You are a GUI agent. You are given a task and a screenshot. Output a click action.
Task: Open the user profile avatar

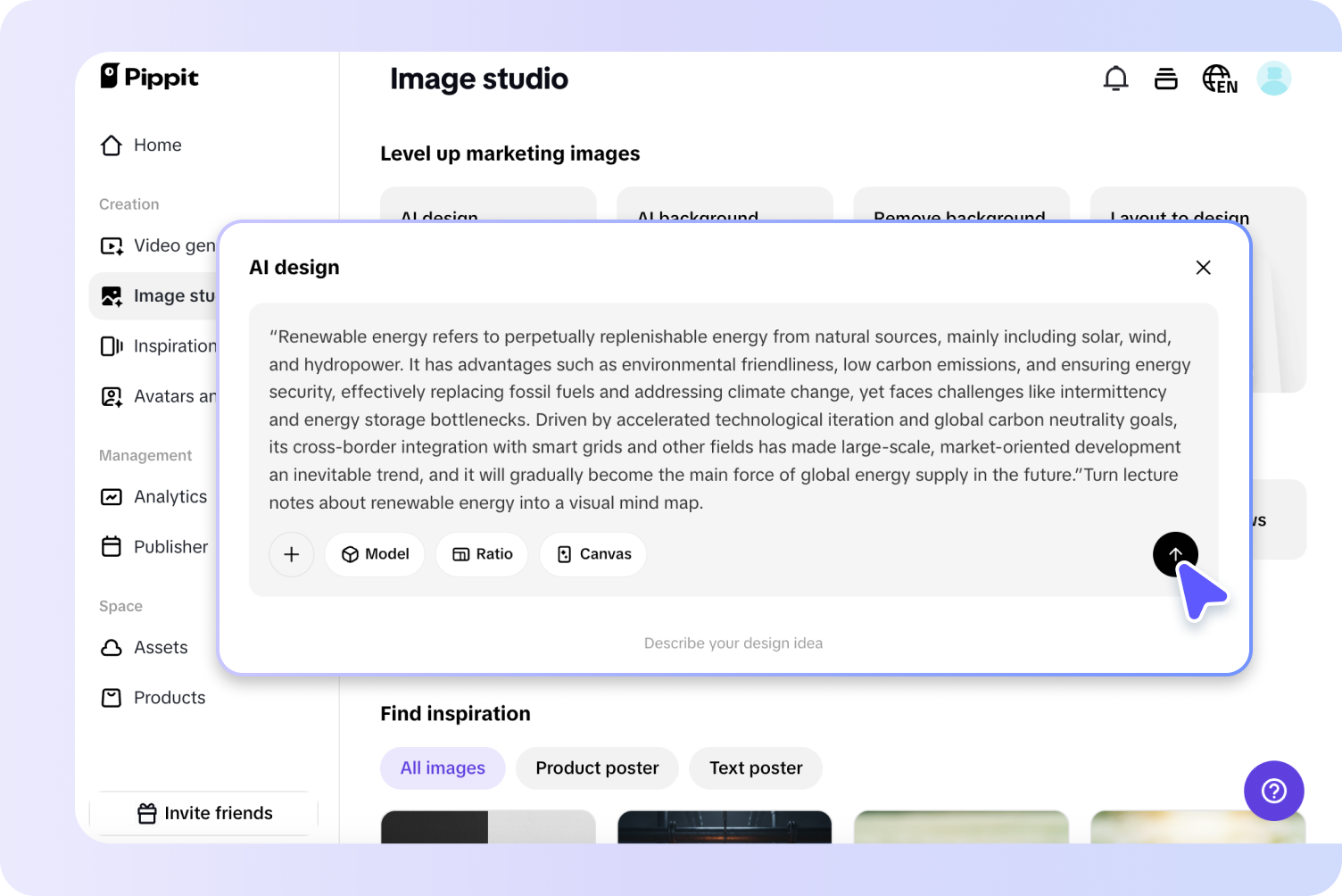(1273, 79)
